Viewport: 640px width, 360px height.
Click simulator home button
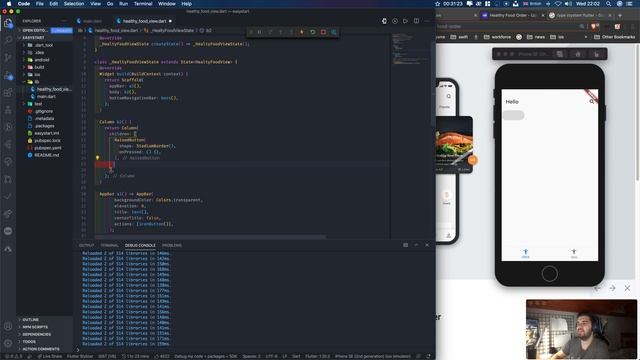click(x=549, y=273)
